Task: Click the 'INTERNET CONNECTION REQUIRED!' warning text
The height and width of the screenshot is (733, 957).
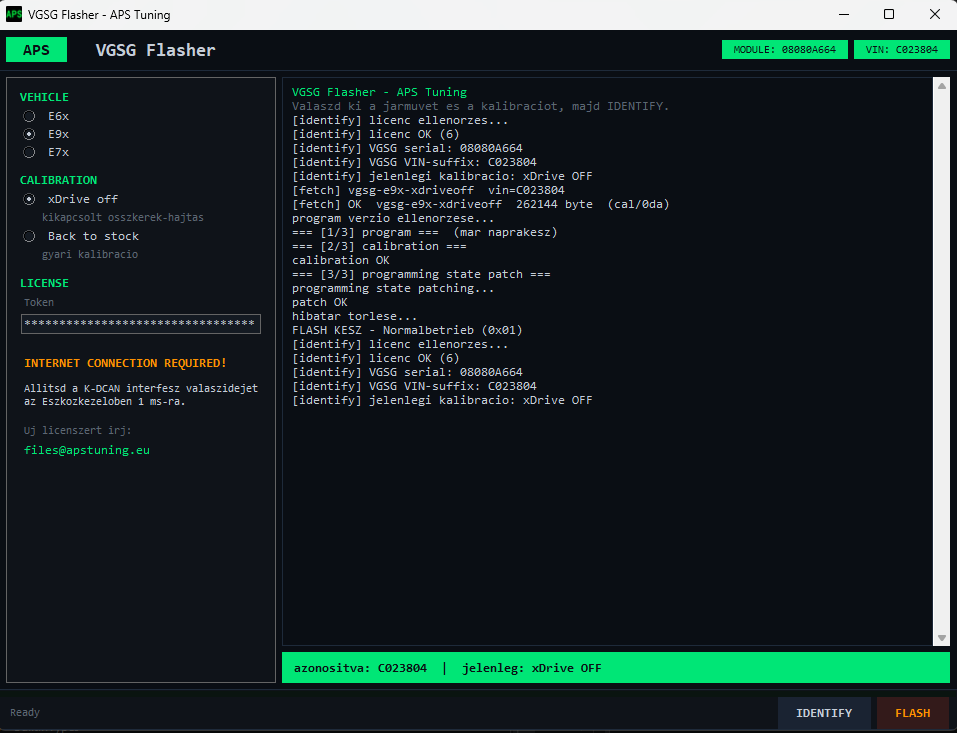Action: pyautogui.click(x=125, y=363)
